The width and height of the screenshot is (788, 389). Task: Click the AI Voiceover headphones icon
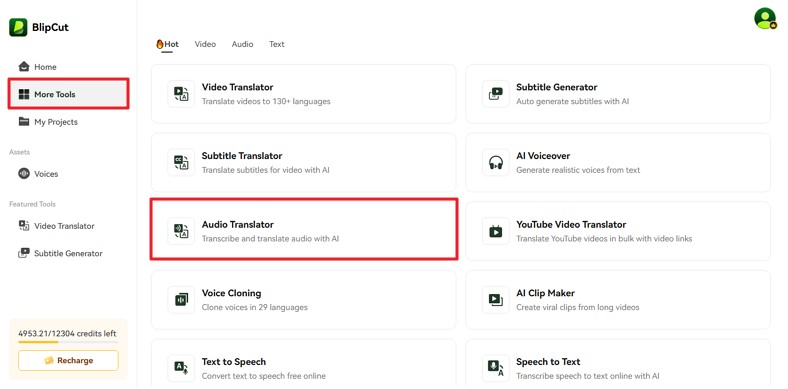click(x=496, y=162)
